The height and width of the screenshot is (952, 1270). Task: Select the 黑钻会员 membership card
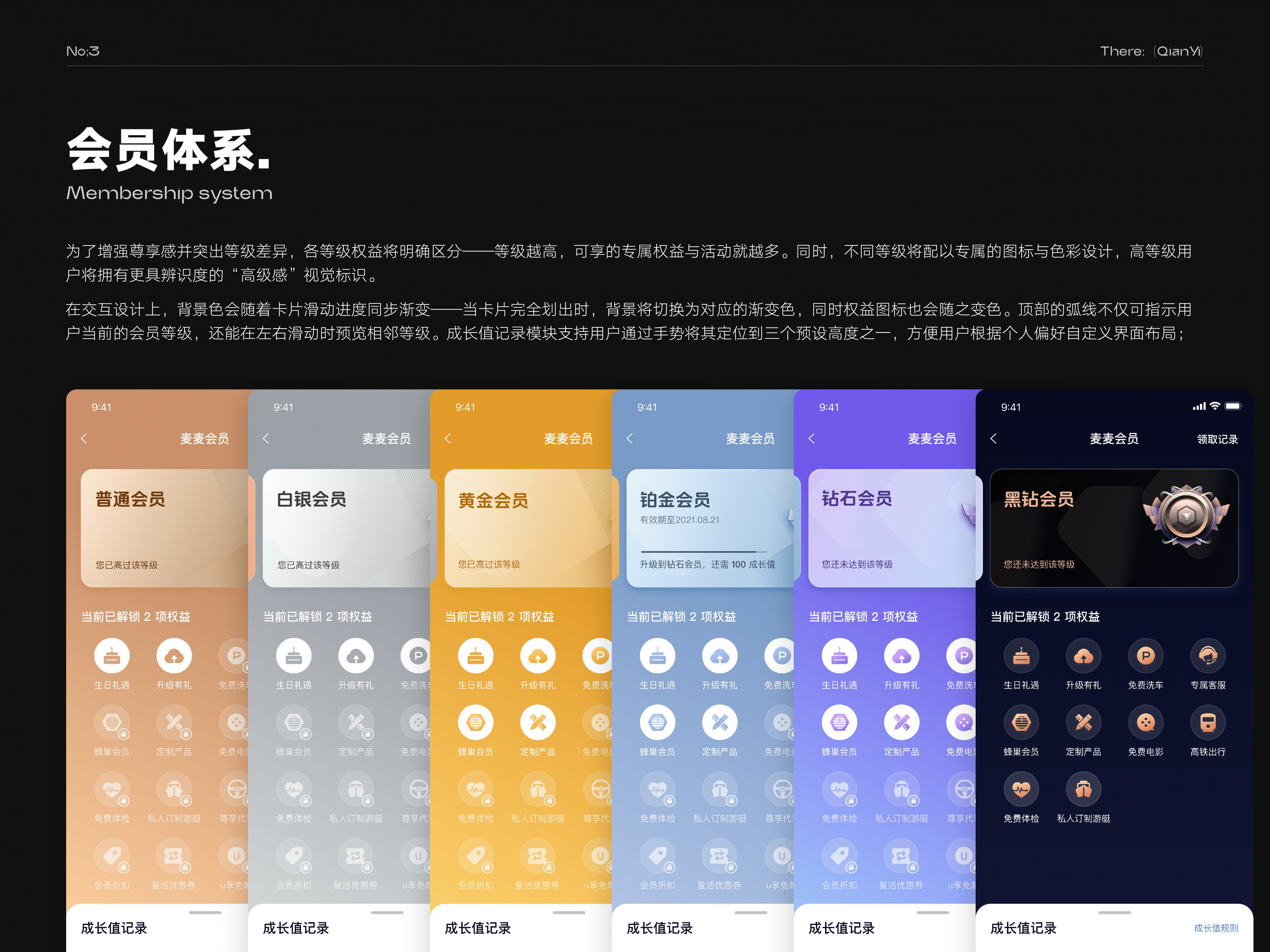click(x=1115, y=528)
